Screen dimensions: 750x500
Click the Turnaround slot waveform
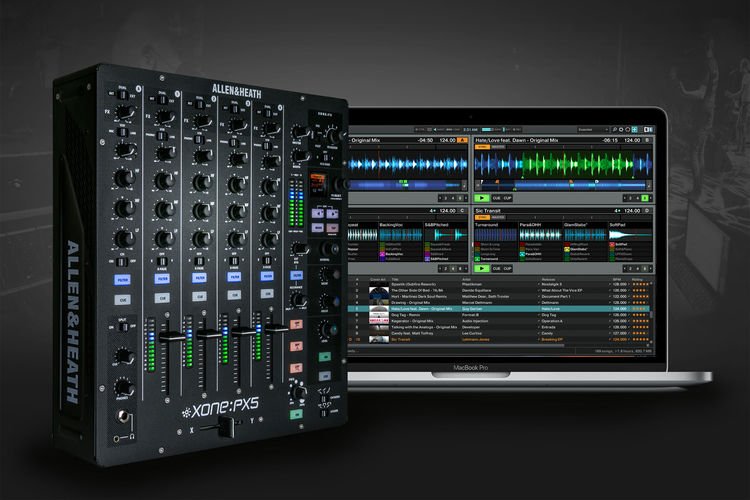[x=496, y=234]
